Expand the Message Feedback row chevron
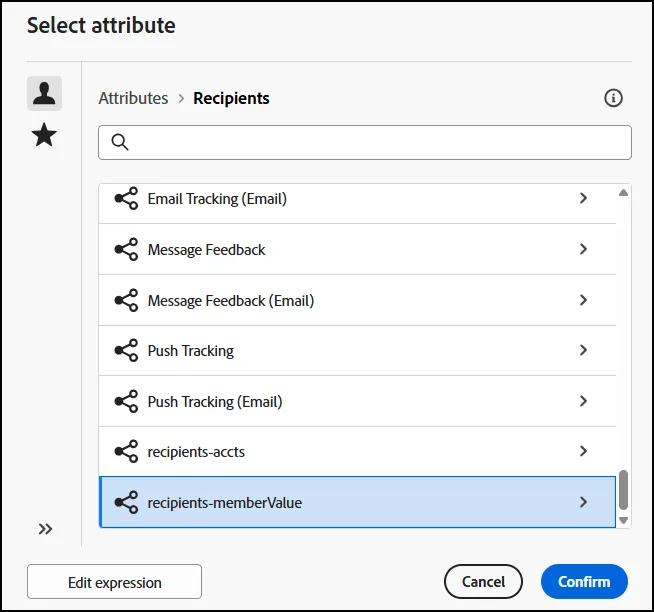The image size is (654, 612). coord(584,249)
